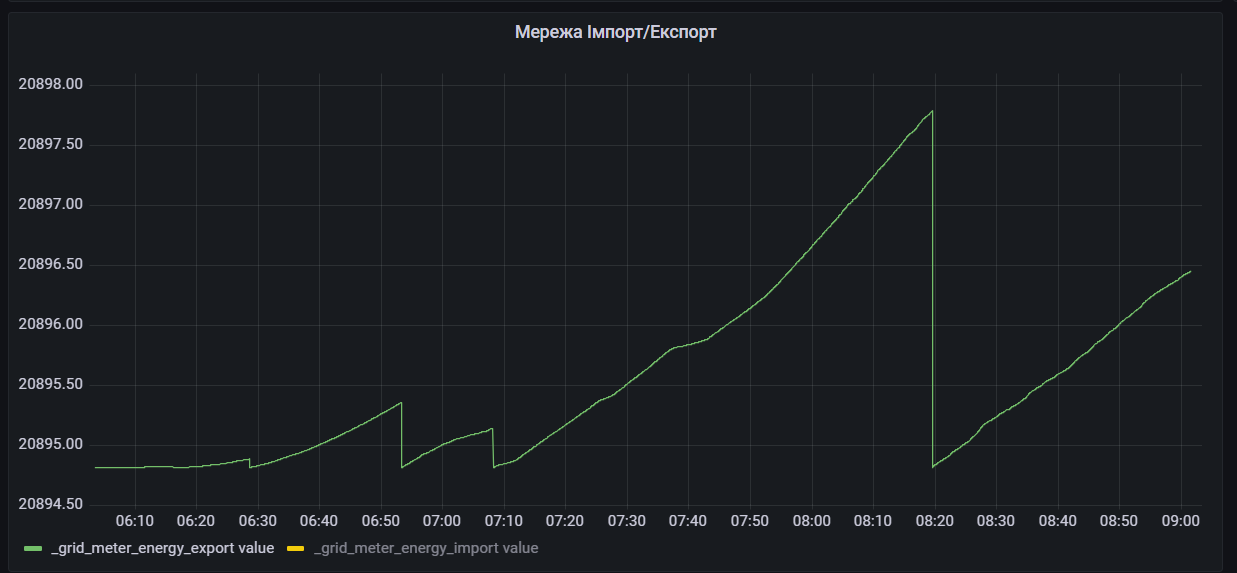The height and width of the screenshot is (573, 1237).
Task: Click the export line's highest peak before 08:20
Action: tap(932, 111)
